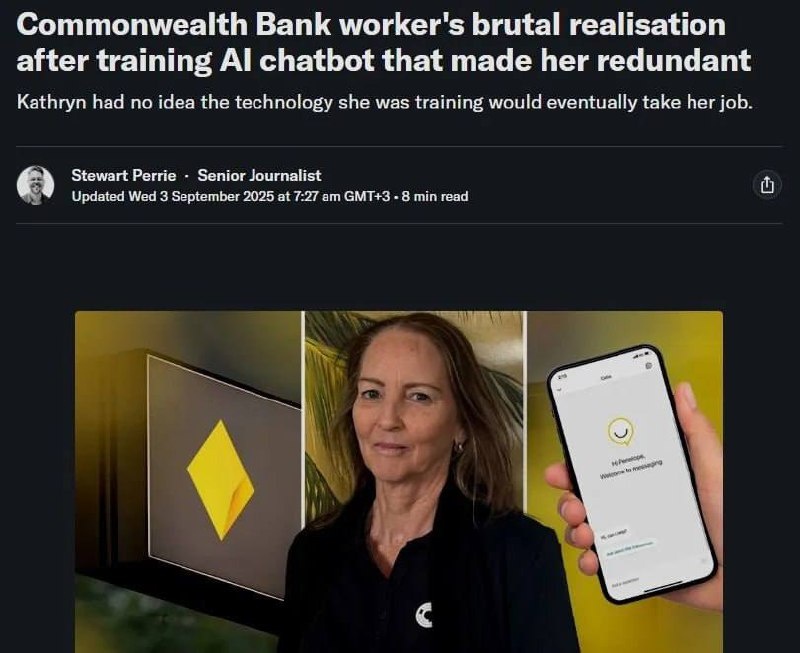Open Stewart Perrie's author avatar
Image resolution: width=800 pixels, height=653 pixels.
point(36,185)
